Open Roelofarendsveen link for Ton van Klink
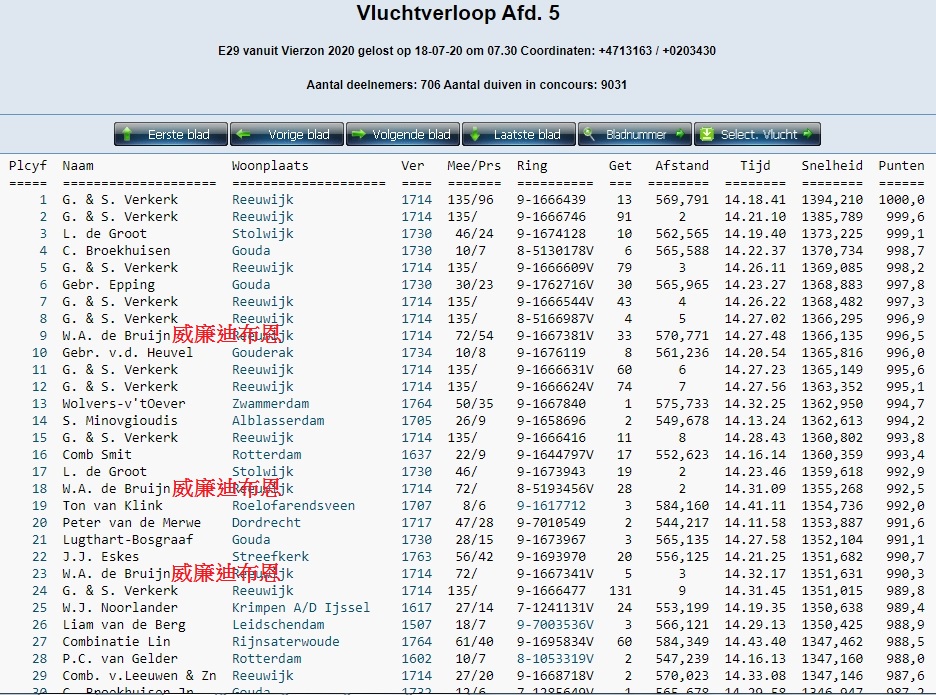The height and width of the screenshot is (695, 936). coord(294,506)
